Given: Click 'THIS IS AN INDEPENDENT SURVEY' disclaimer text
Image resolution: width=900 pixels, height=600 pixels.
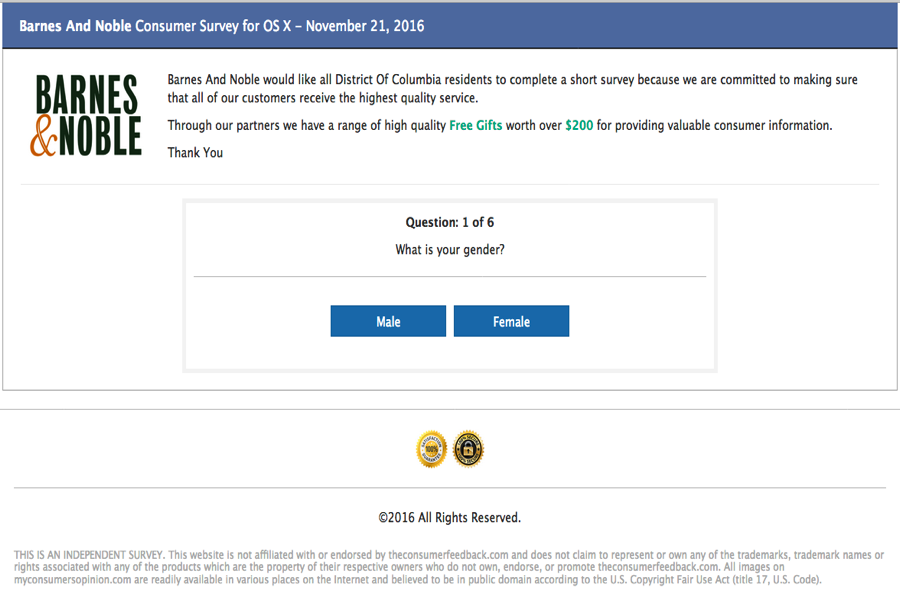Looking at the screenshot, I should coord(90,555).
